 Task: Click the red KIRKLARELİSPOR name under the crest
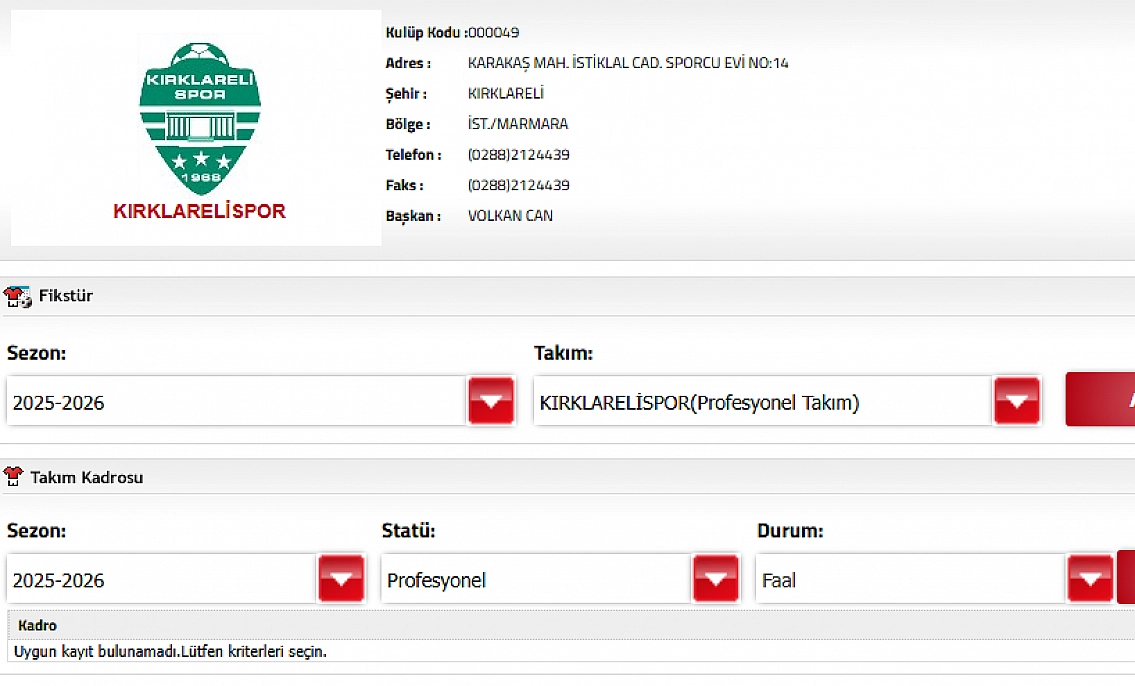click(200, 211)
